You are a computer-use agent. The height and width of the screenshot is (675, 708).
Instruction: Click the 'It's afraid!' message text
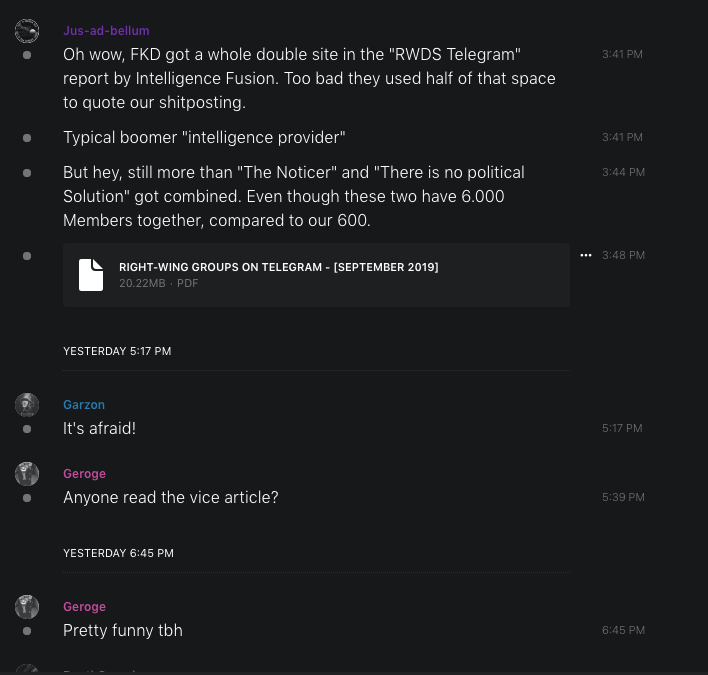point(99,428)
